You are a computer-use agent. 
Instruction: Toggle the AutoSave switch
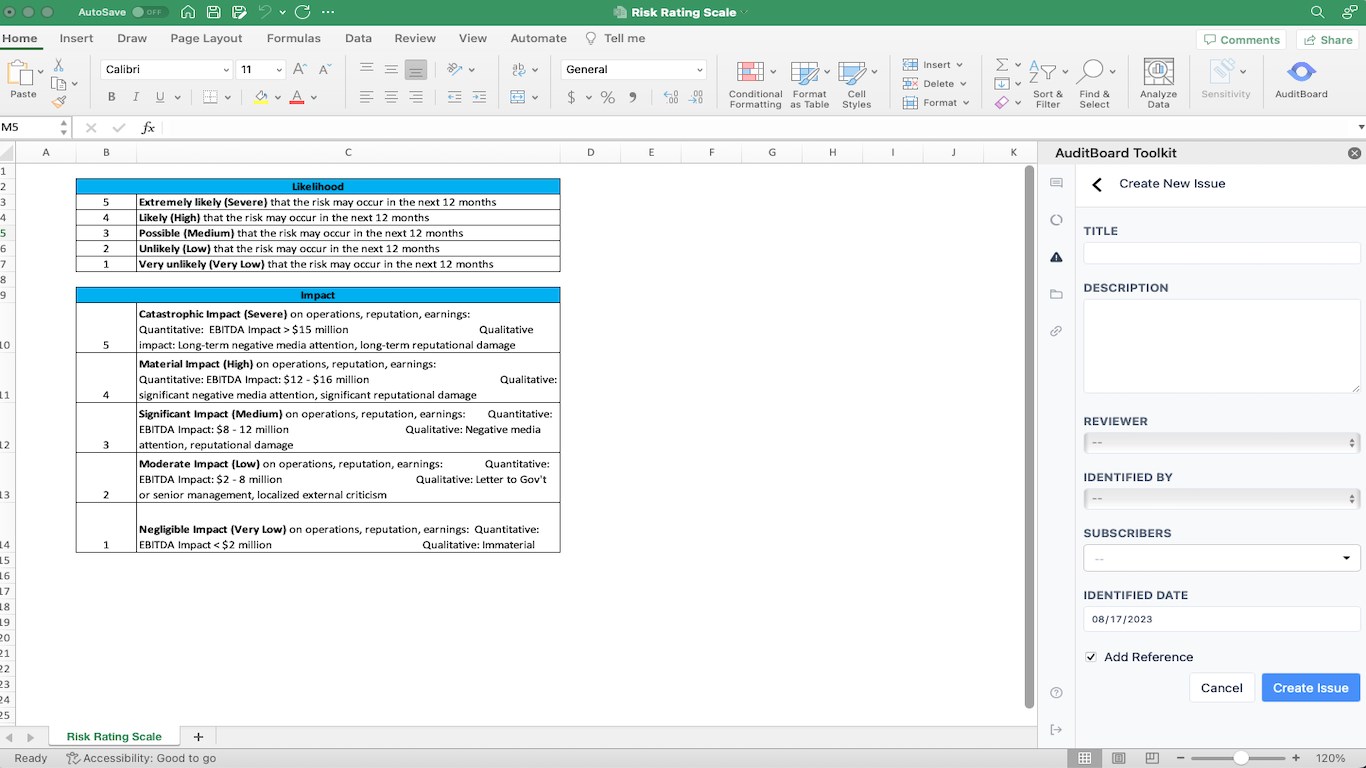150,12
